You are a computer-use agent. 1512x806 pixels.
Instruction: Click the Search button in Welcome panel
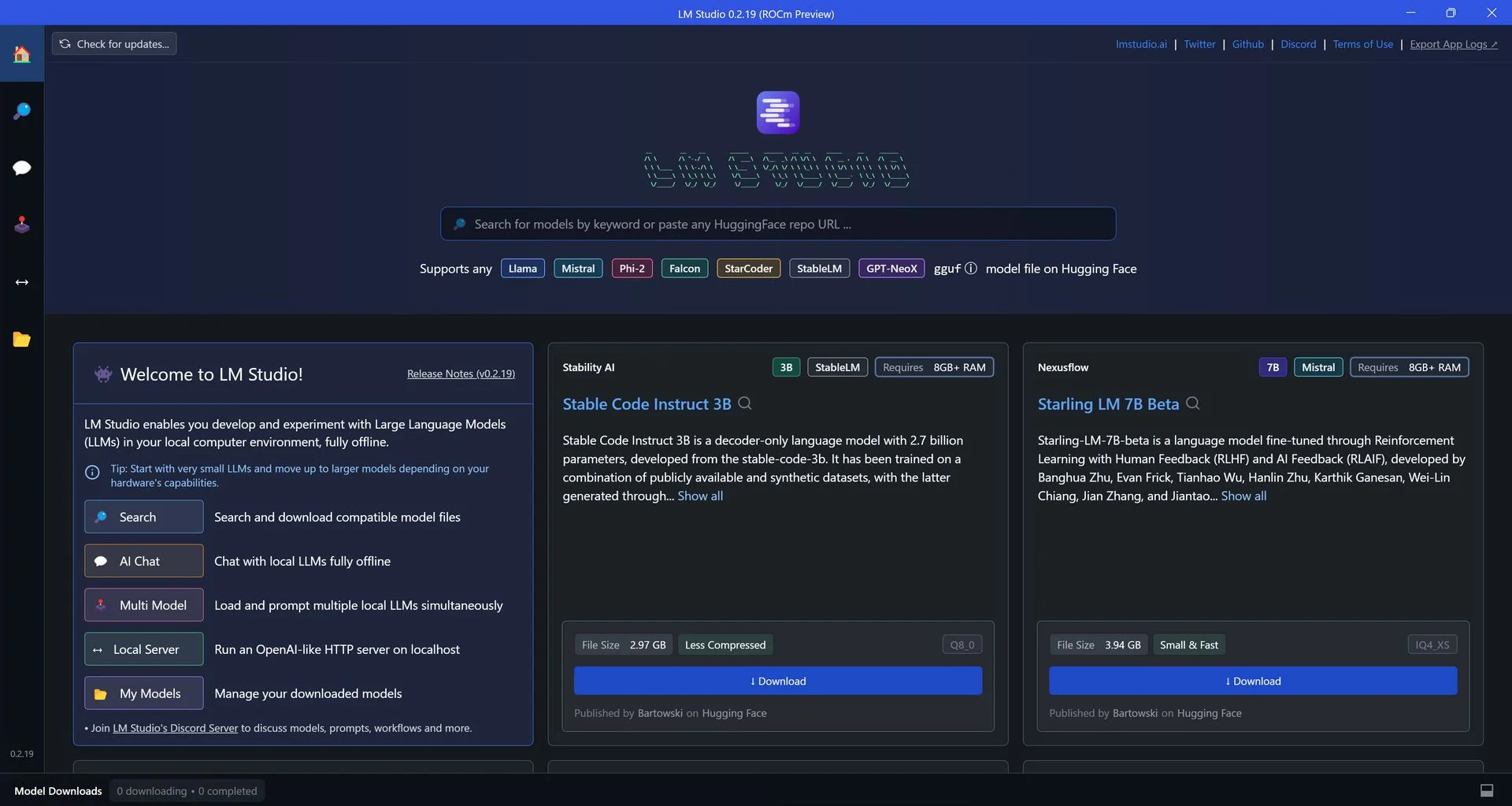(x=143, y=517)
